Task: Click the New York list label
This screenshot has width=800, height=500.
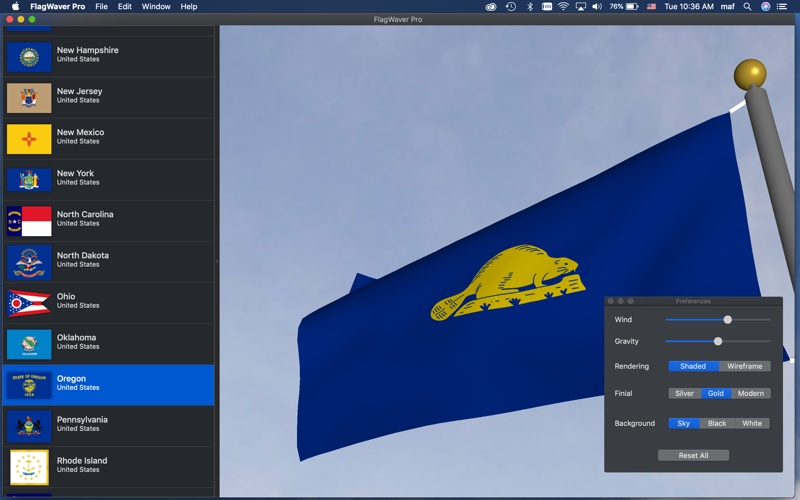Action: (x=76, y=173)
